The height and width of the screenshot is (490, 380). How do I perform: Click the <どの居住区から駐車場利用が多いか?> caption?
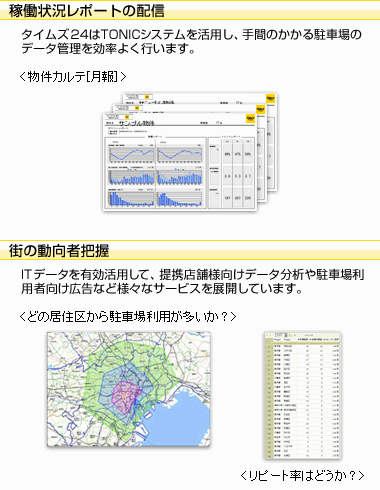click(128, 316)
